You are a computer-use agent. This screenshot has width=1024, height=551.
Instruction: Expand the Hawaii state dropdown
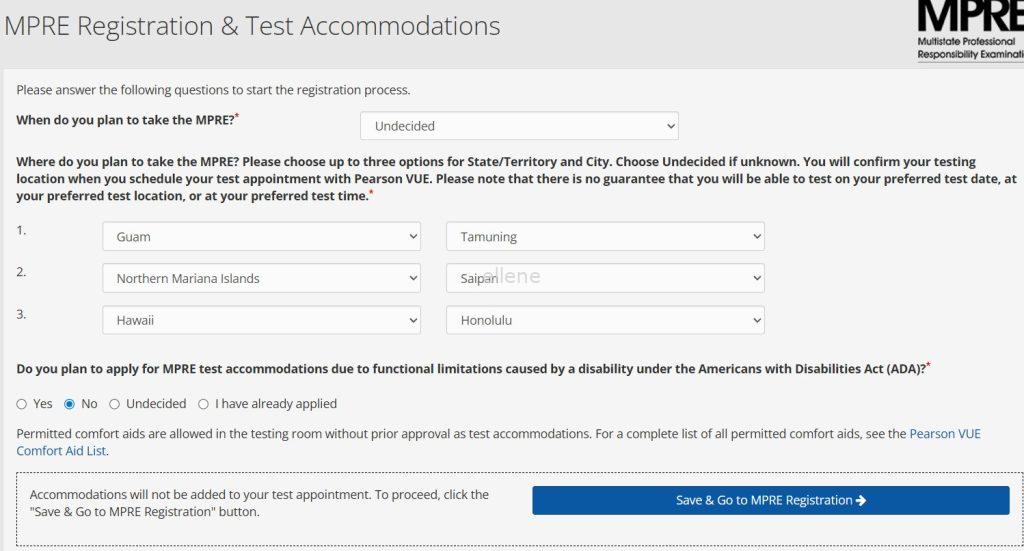(261, 320)
